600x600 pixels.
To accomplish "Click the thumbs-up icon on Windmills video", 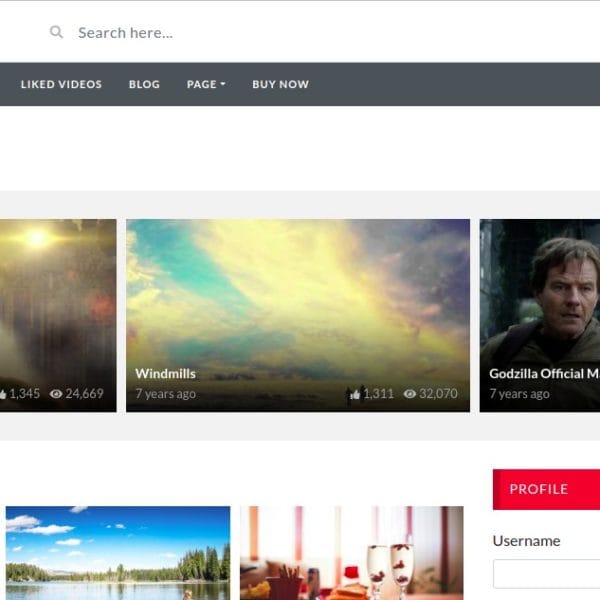I will pyautogui.click(x=354, y=394).
